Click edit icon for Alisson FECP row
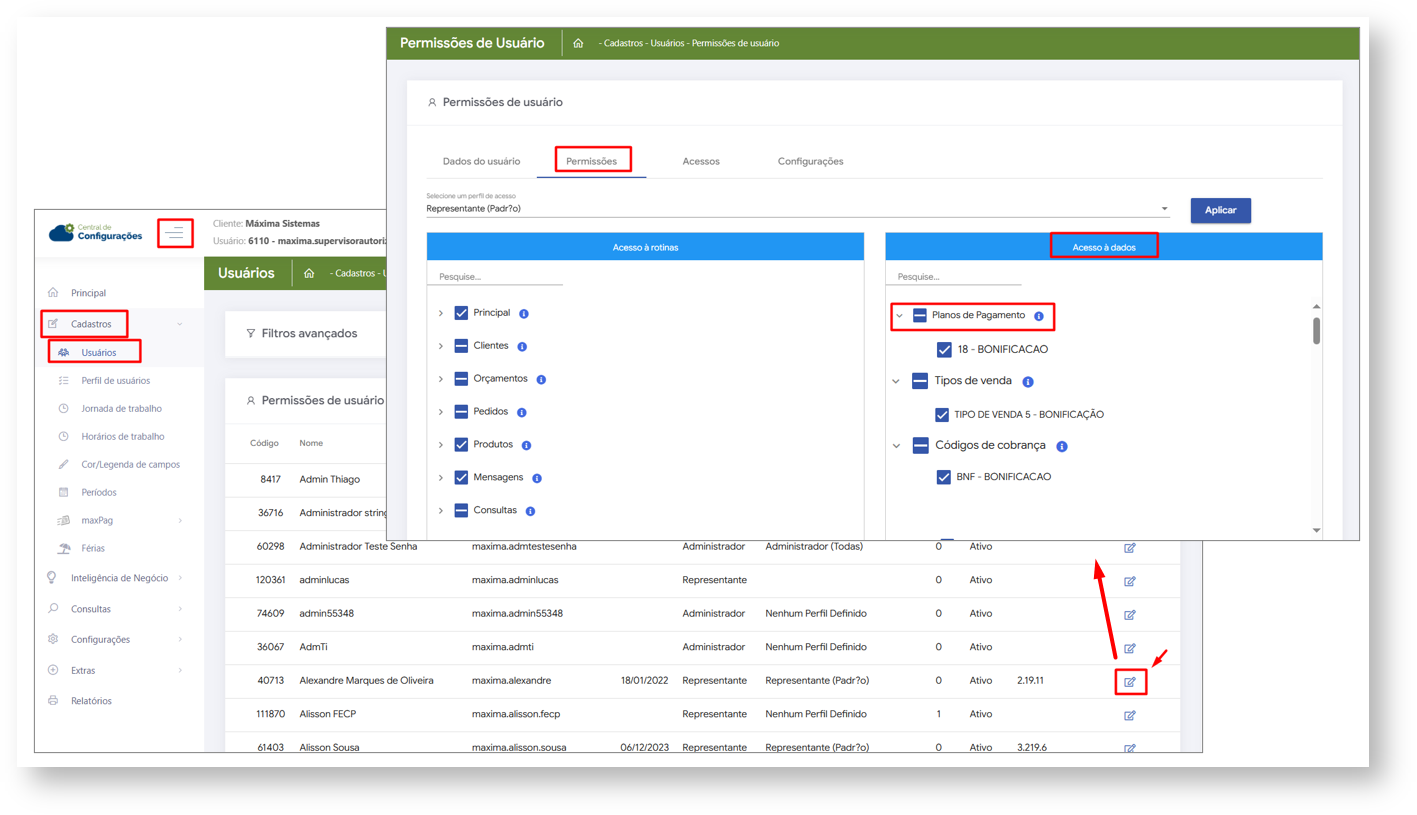1417x815 pixels. pos(1130,715)
